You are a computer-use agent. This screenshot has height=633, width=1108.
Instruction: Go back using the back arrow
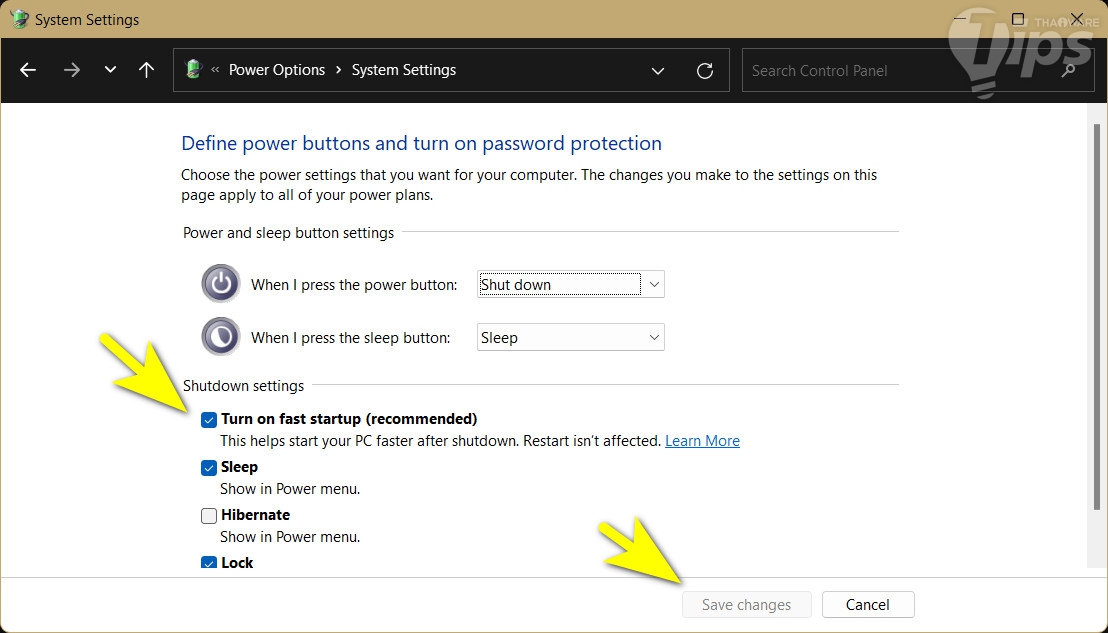tap(28, 70)
